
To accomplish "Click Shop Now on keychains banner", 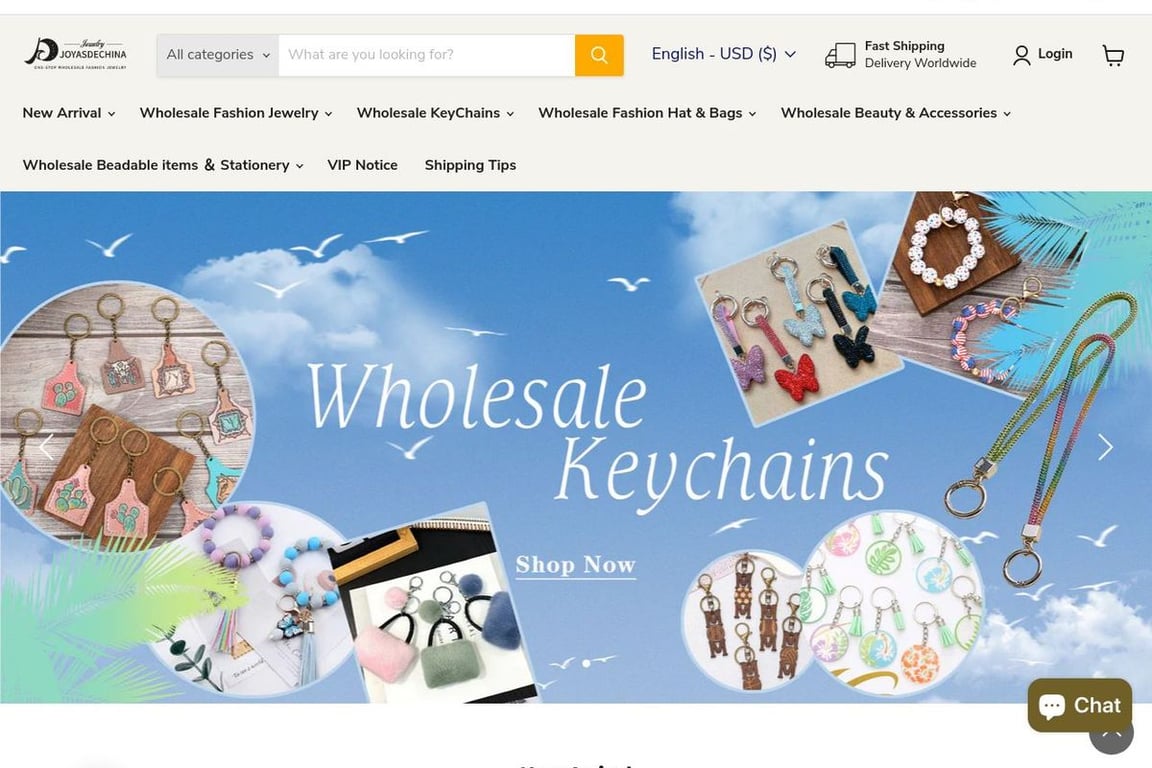I will [575, 565].
